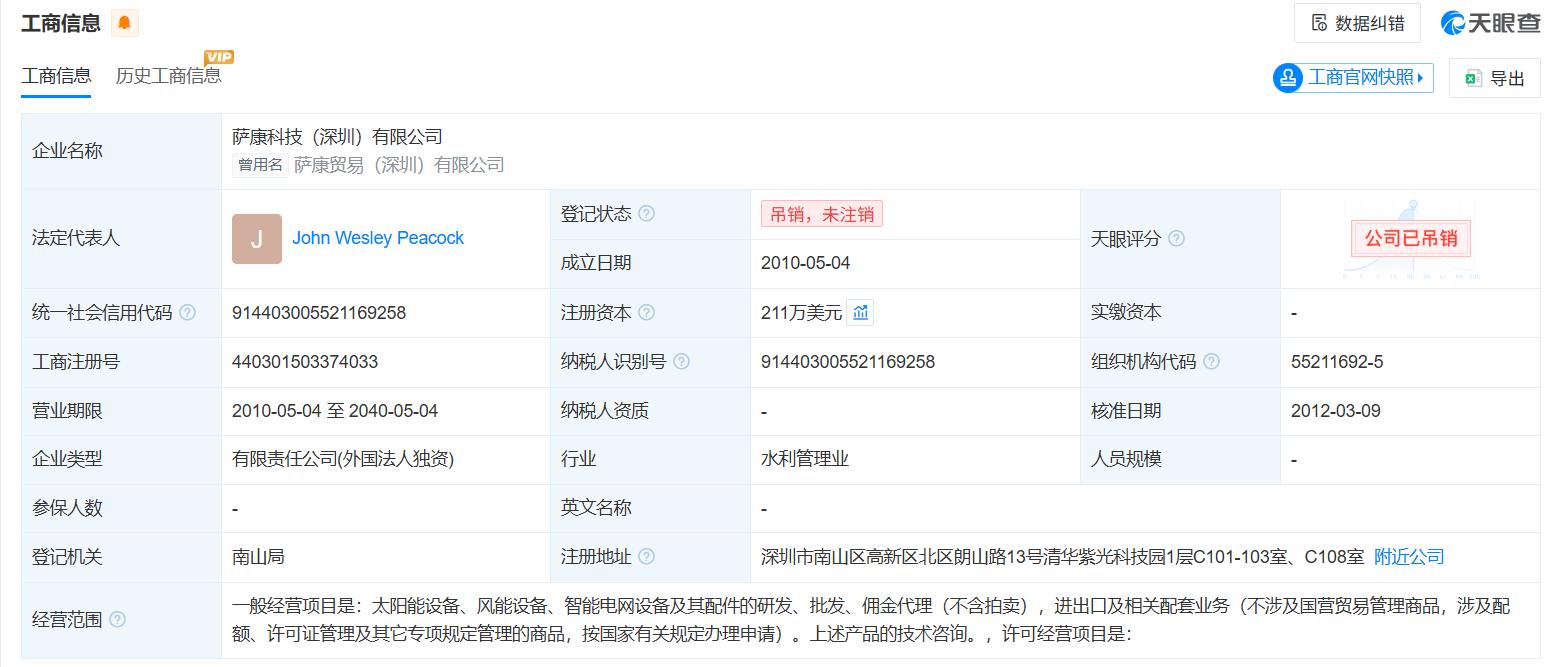
Task: Click the help icon beside 统一社会信用代码
Action: [186, 312]
